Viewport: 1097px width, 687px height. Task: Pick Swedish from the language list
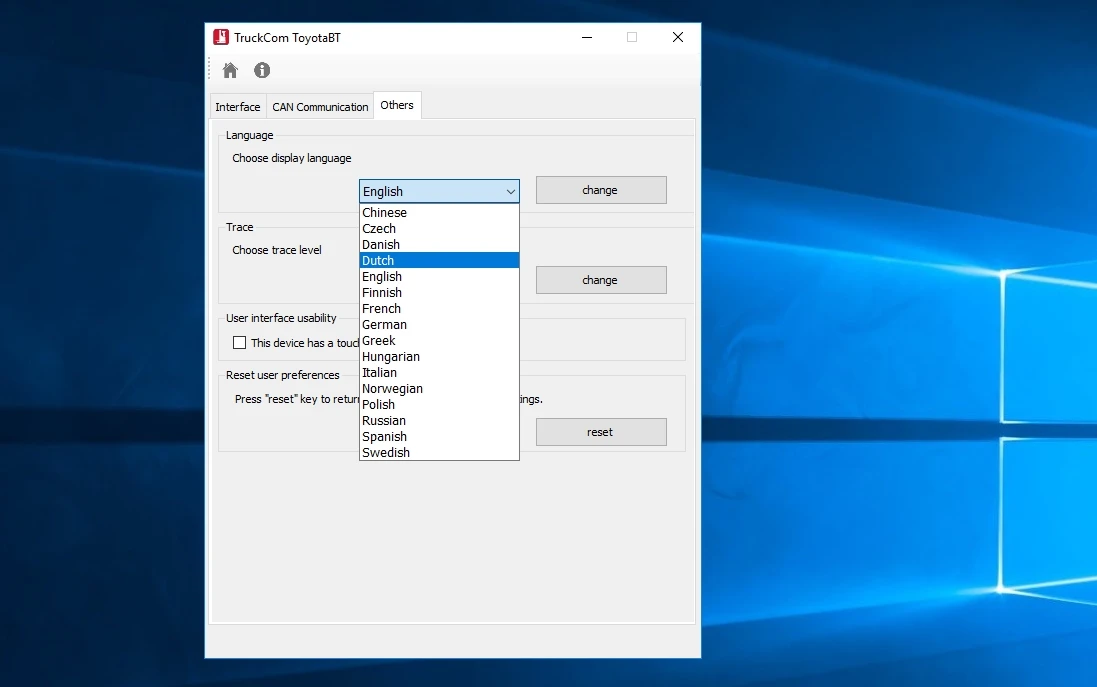click(x=438, y=452)
